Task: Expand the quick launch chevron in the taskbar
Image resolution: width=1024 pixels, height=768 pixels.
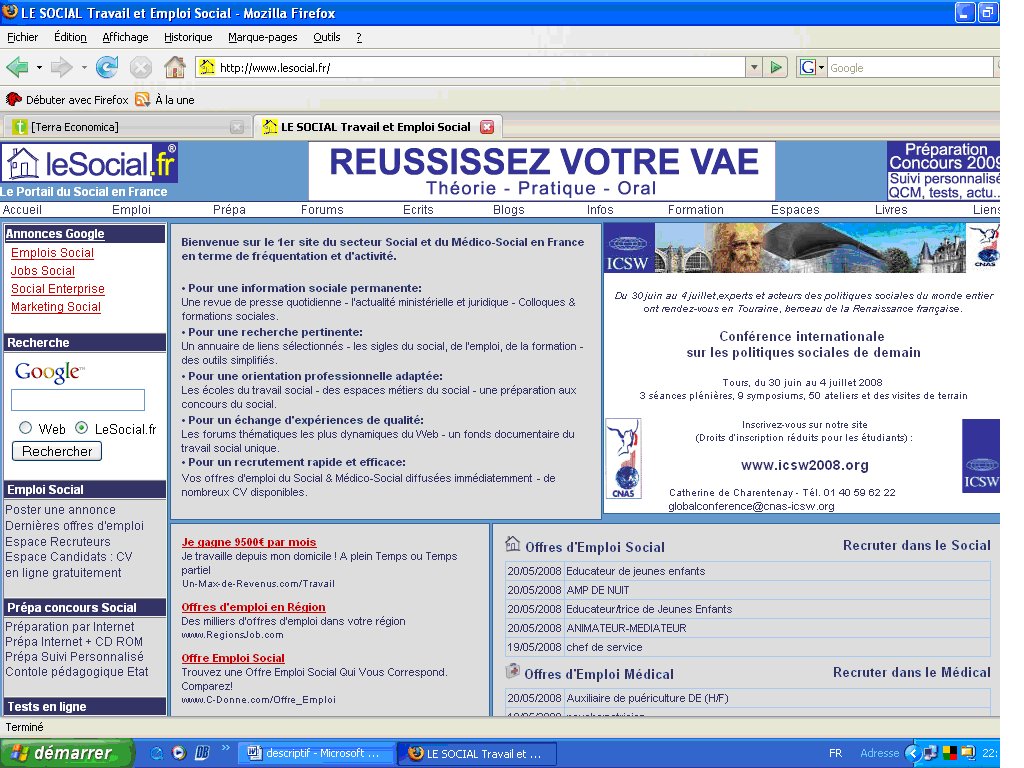Action: 225,748
